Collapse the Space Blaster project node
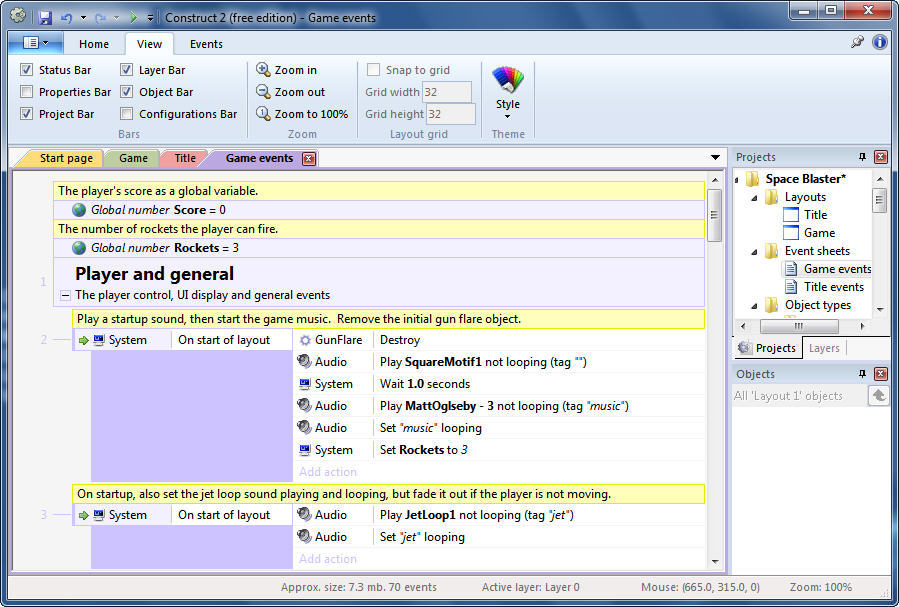899x607 pixels. point(737,179)
